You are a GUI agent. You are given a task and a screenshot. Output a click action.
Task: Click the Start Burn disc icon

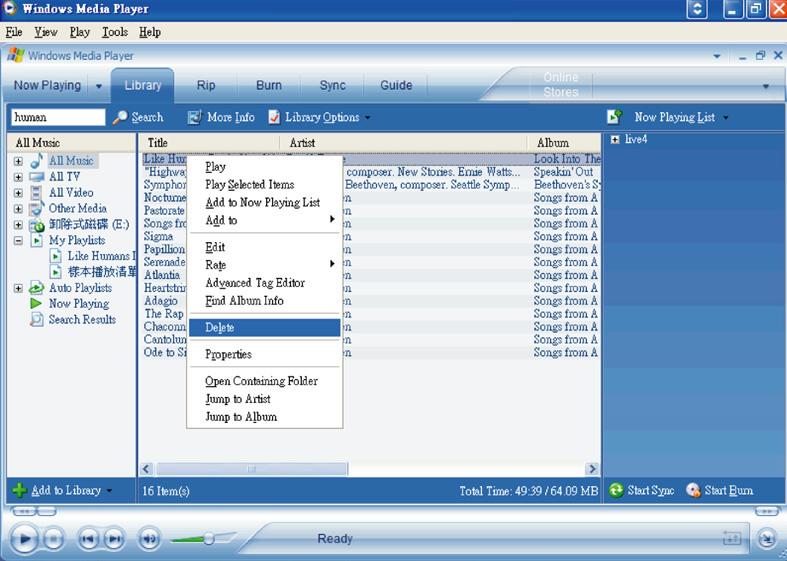pos(693,490)
